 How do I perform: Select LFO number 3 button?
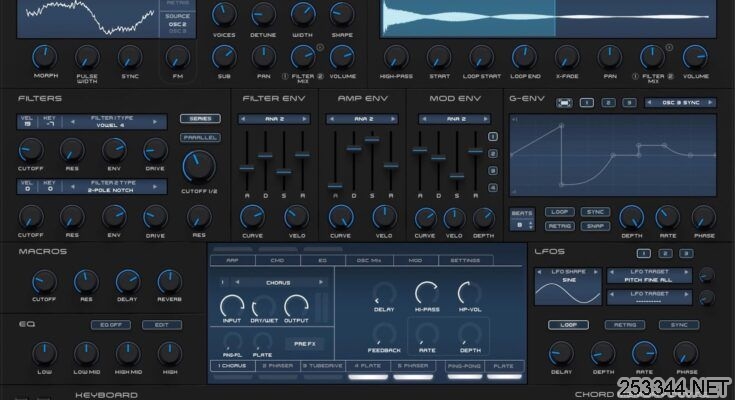[x=686, y=254]
